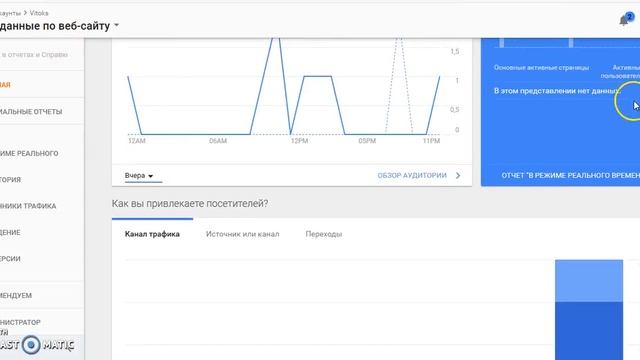Select the Канал трафика tab
This screenshot has width=640, height=360.
click(x=152, y=234)
